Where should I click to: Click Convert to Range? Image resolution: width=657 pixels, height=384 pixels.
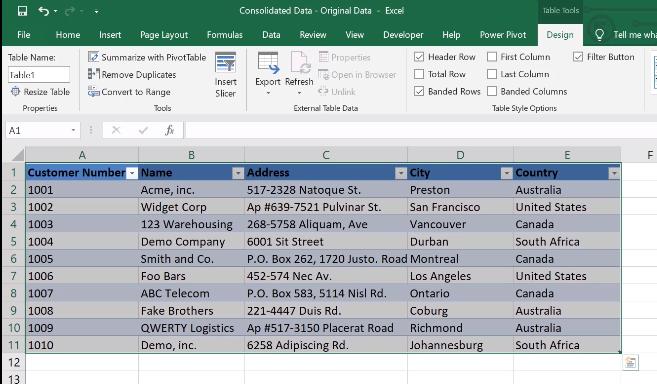click(x=129, y=92)
